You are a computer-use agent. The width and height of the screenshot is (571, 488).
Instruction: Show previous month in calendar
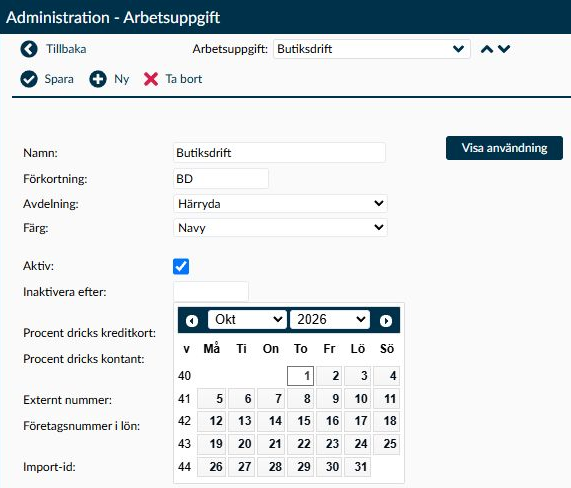(192, 320)
